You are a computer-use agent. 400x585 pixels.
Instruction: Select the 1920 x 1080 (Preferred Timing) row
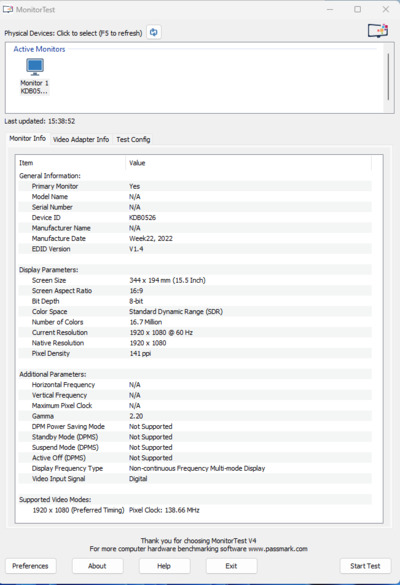195,510
